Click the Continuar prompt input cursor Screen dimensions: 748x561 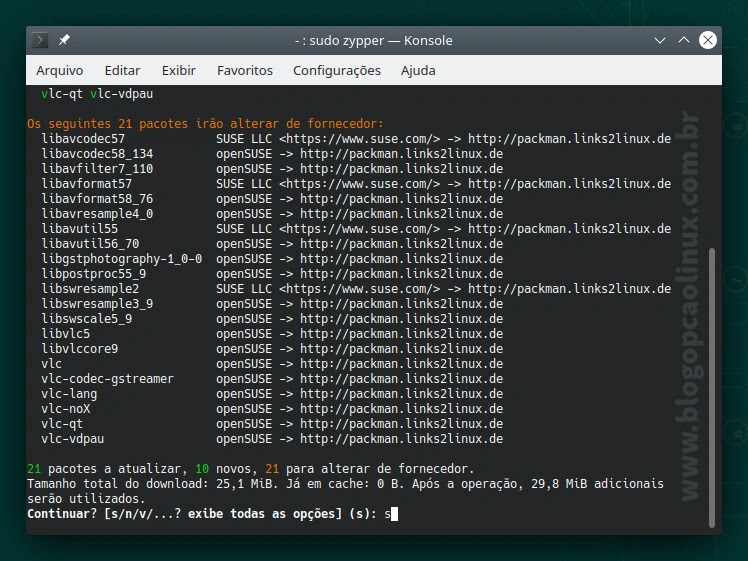(394, 514)
